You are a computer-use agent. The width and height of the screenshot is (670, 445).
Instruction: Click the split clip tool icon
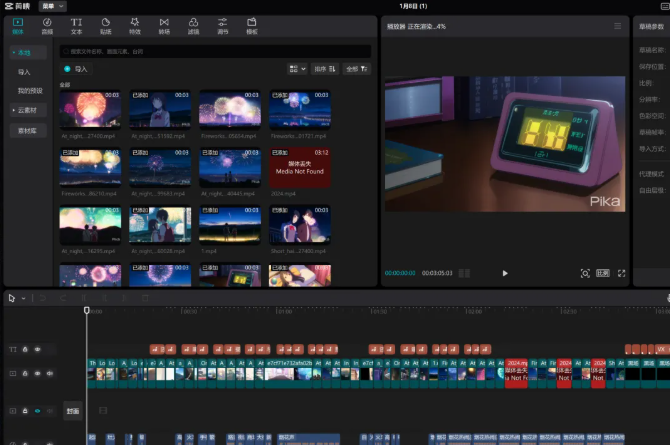tap(84, 298)
